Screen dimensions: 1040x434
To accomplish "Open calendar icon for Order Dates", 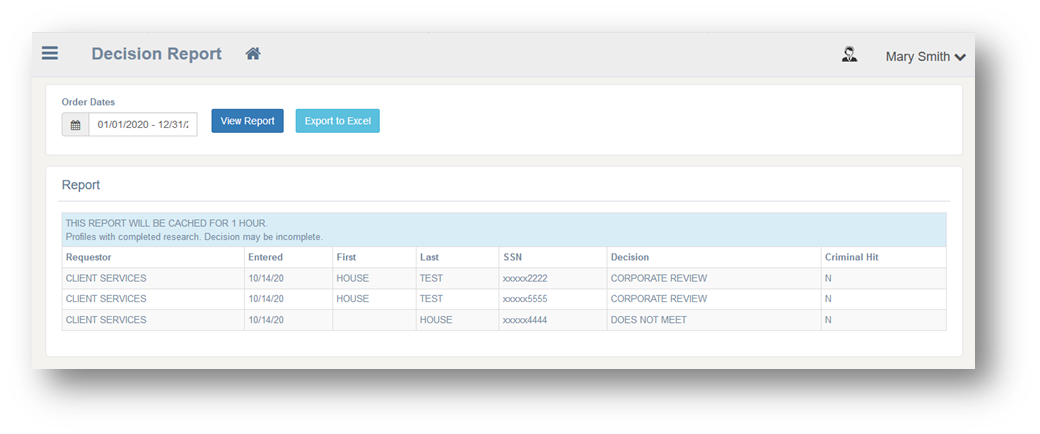I will [76, 124].
